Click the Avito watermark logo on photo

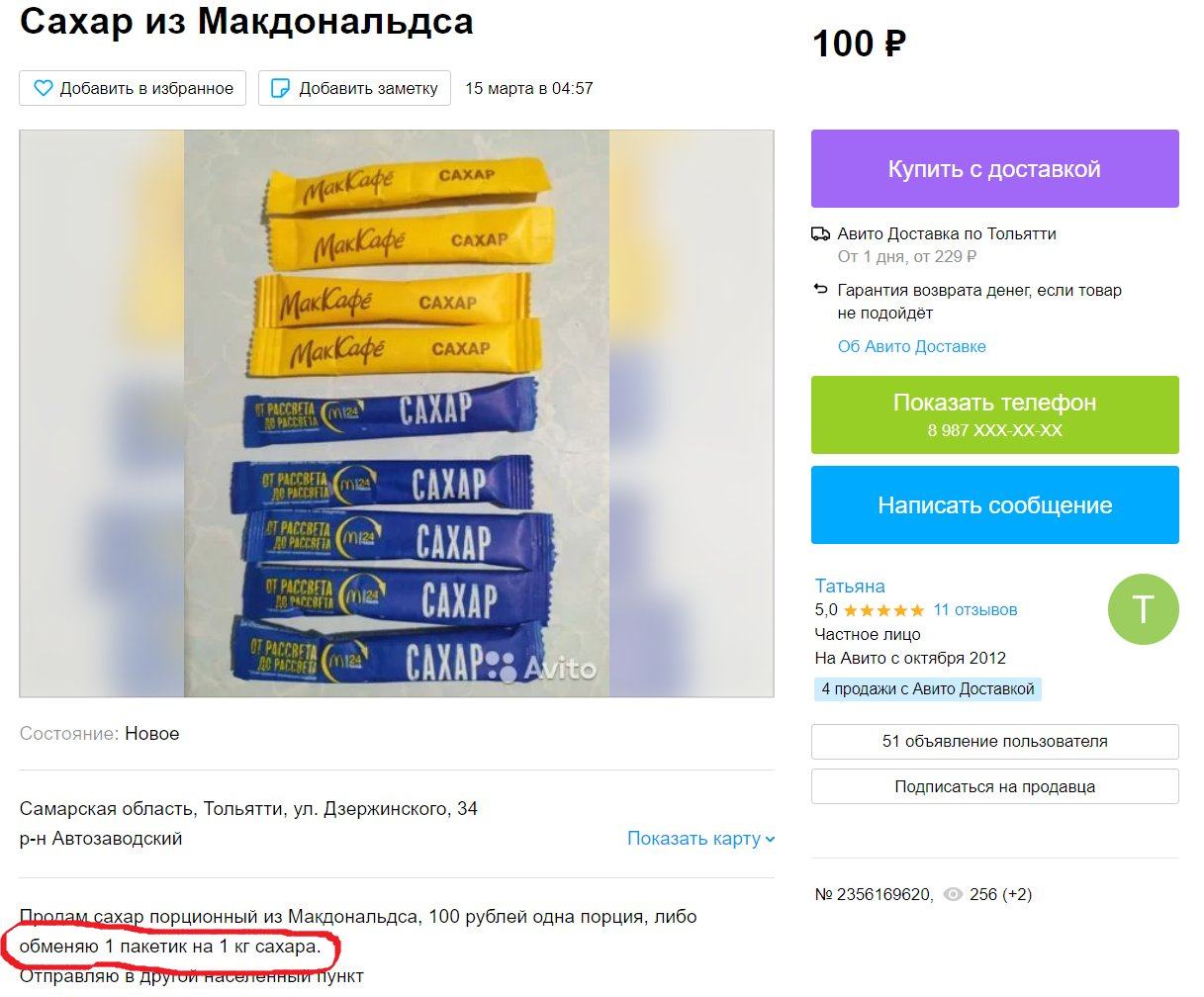click(x=542, y=668)
